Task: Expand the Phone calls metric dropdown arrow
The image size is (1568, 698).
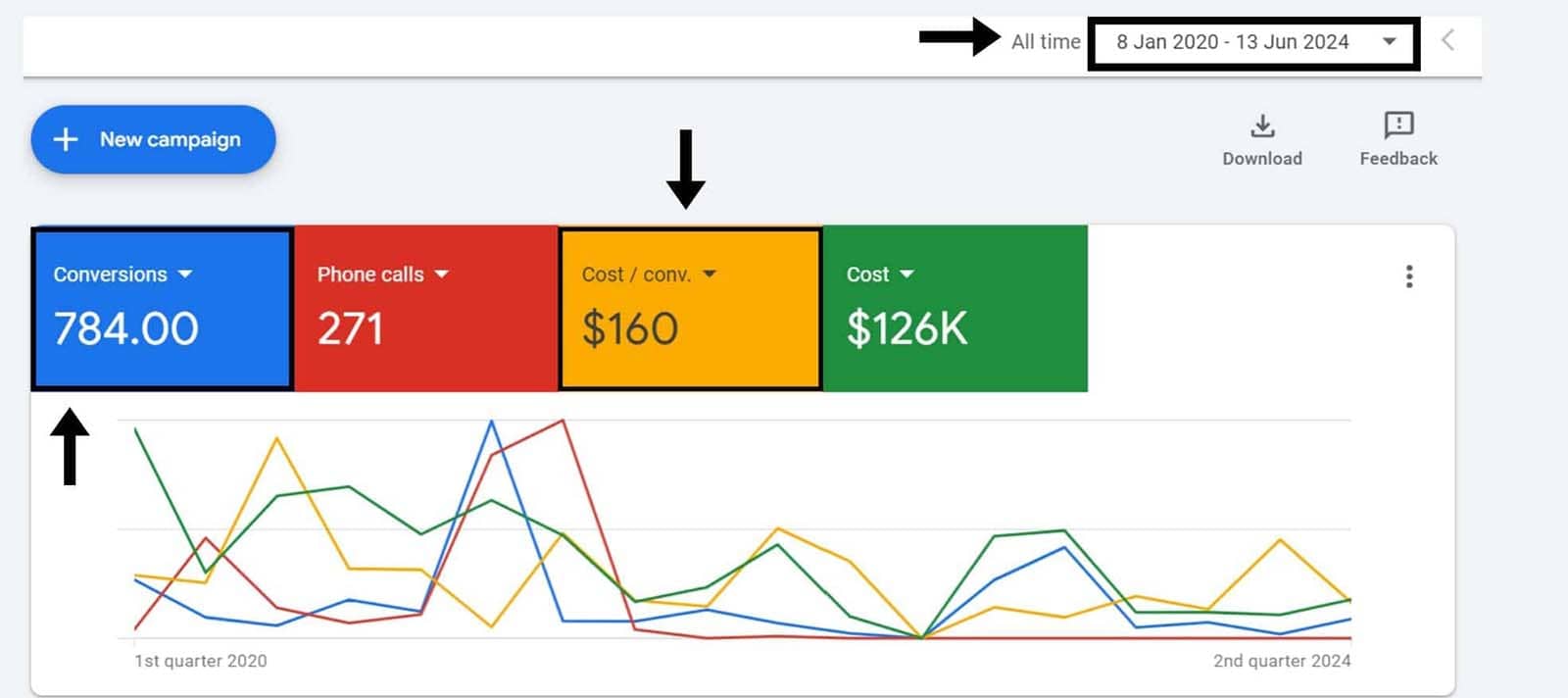Action: [441, 274]
